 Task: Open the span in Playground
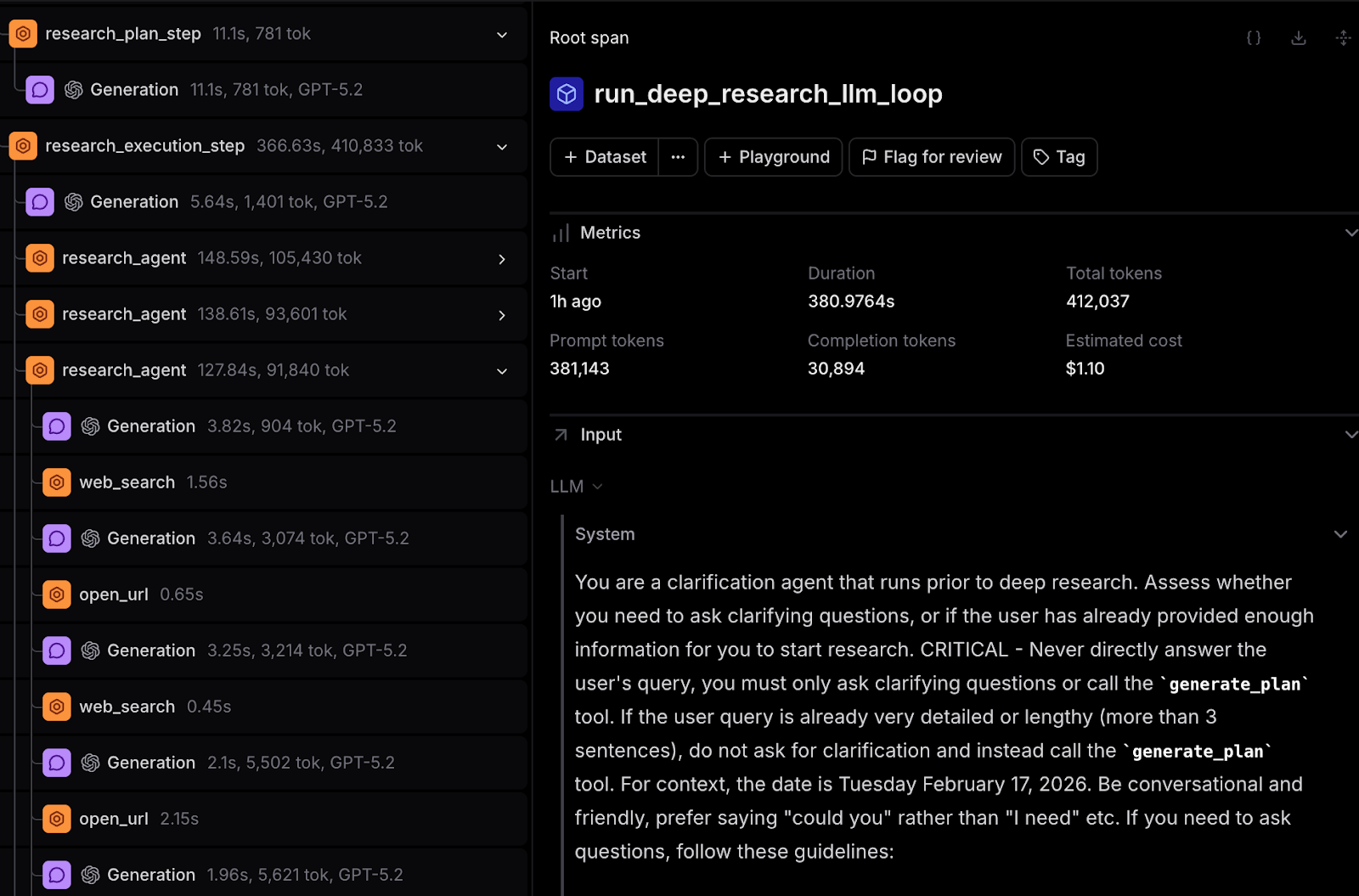coord(772,156)
